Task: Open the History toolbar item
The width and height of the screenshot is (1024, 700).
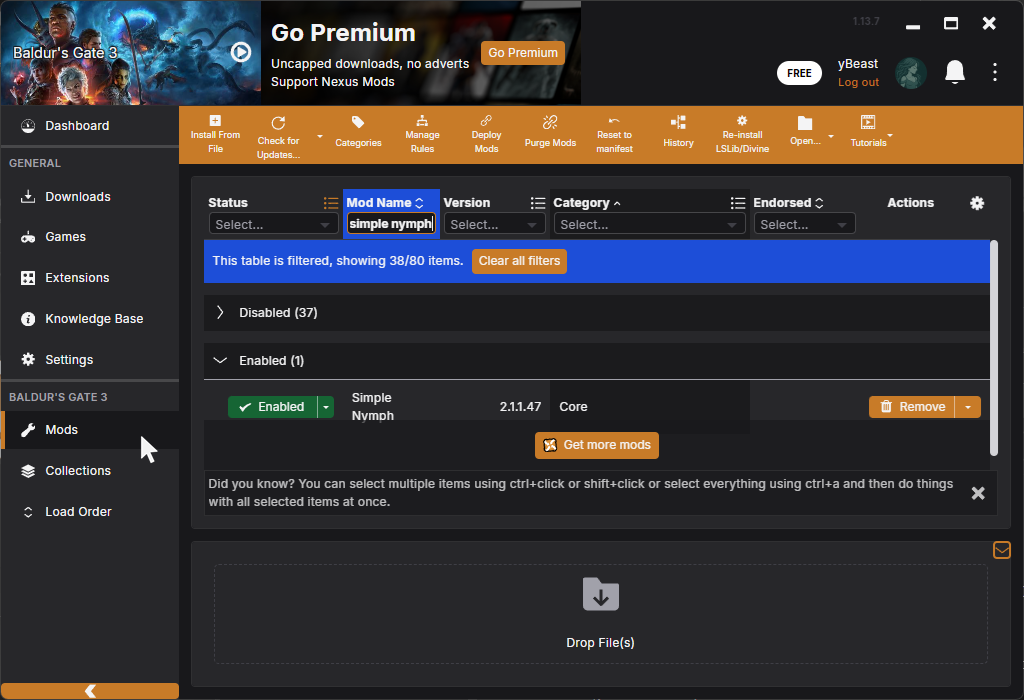Action: click(678, 133)
